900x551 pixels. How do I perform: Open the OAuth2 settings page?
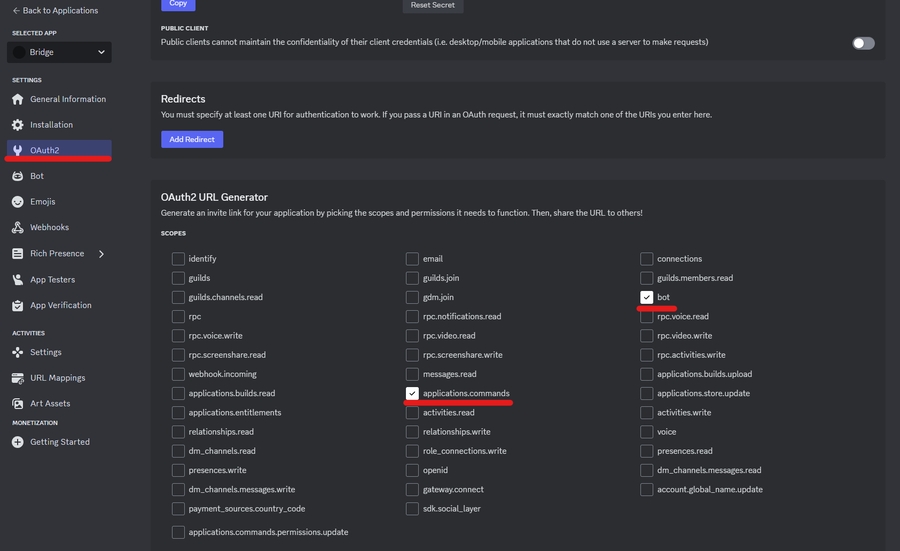tap(44, 150)
